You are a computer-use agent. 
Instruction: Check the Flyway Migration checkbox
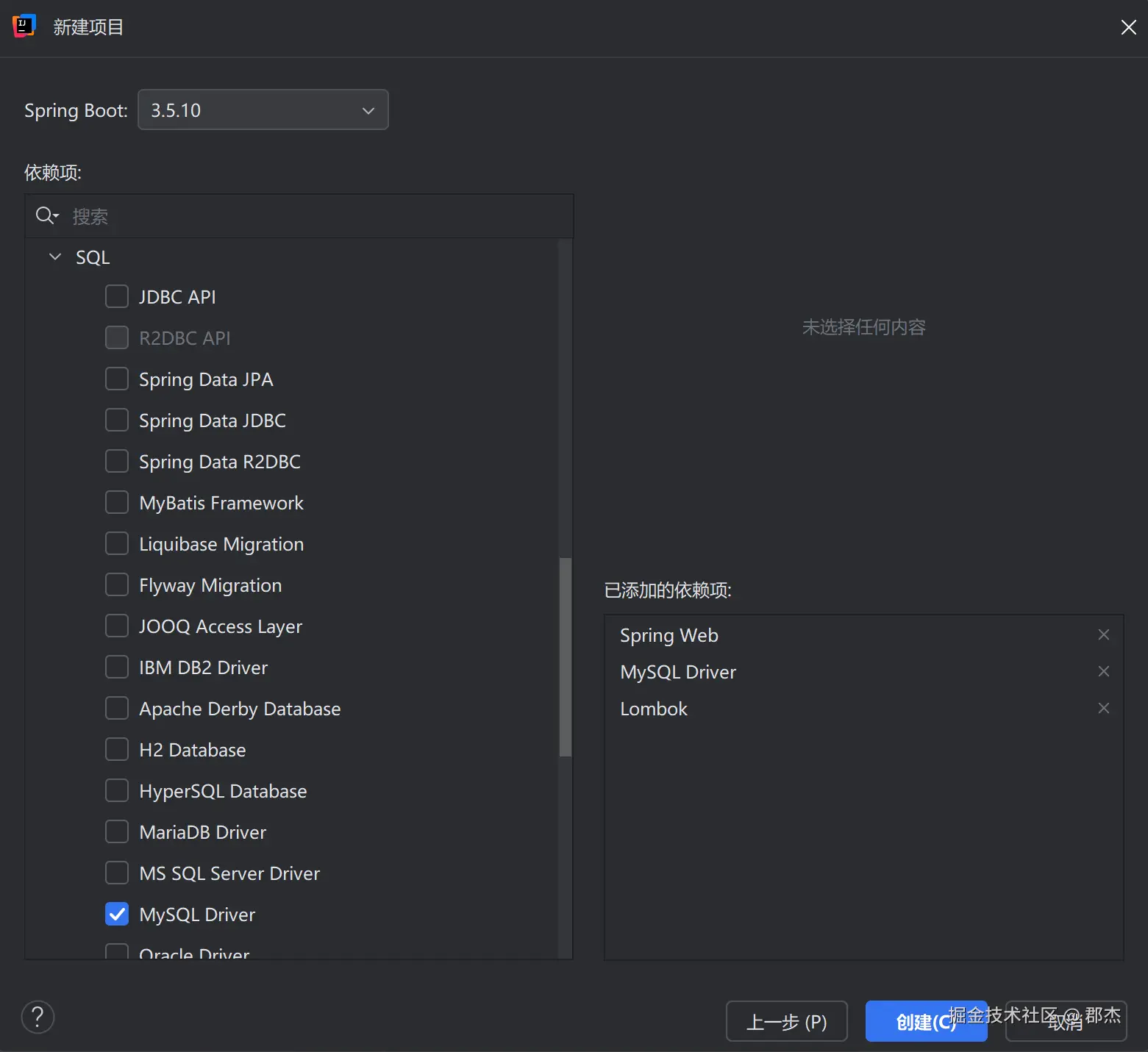[117, 584]
